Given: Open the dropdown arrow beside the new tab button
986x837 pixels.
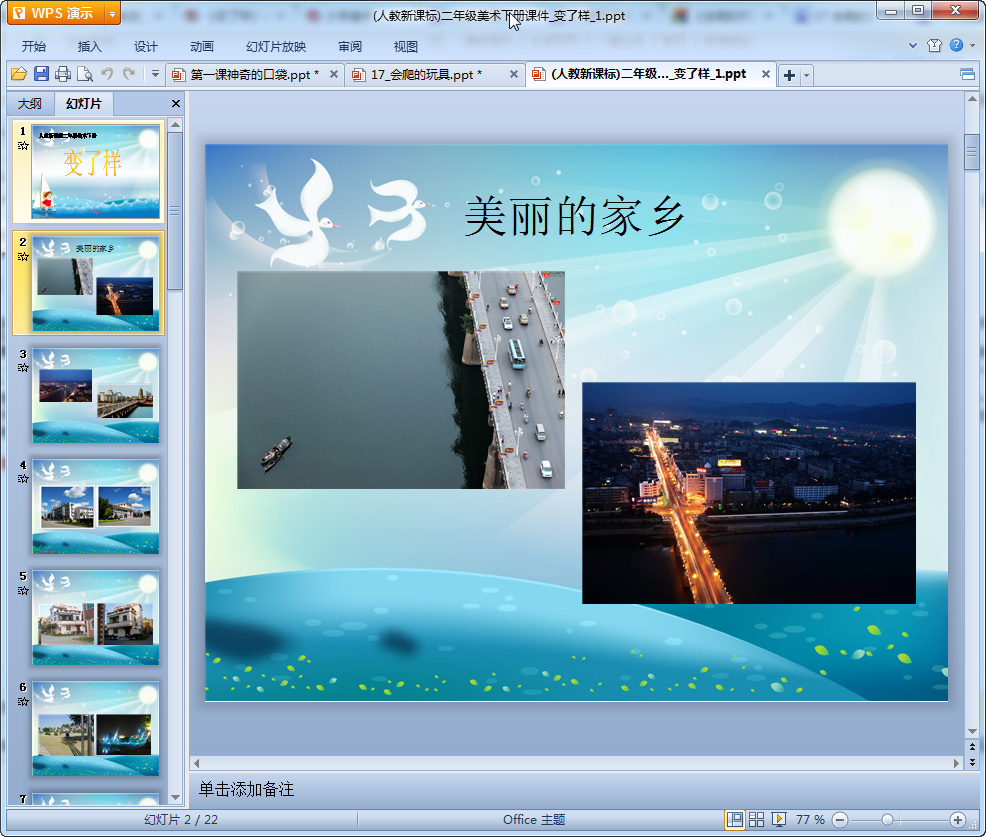Looking at the screenshot, I should tap(807, 75).
